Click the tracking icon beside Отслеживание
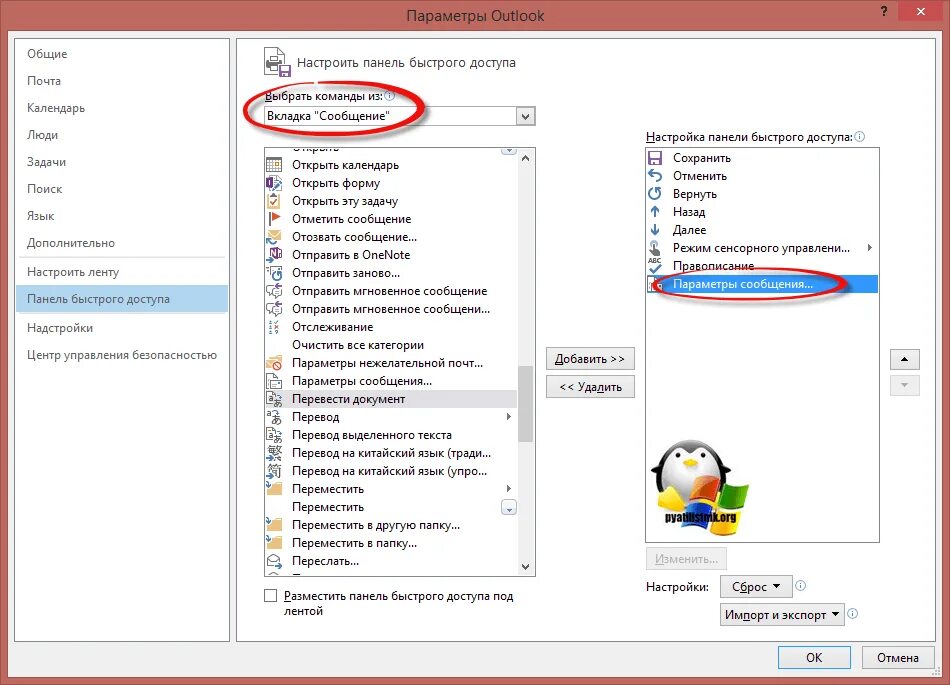This screenshot has height=685, width=950. click(x=274, y=327)
